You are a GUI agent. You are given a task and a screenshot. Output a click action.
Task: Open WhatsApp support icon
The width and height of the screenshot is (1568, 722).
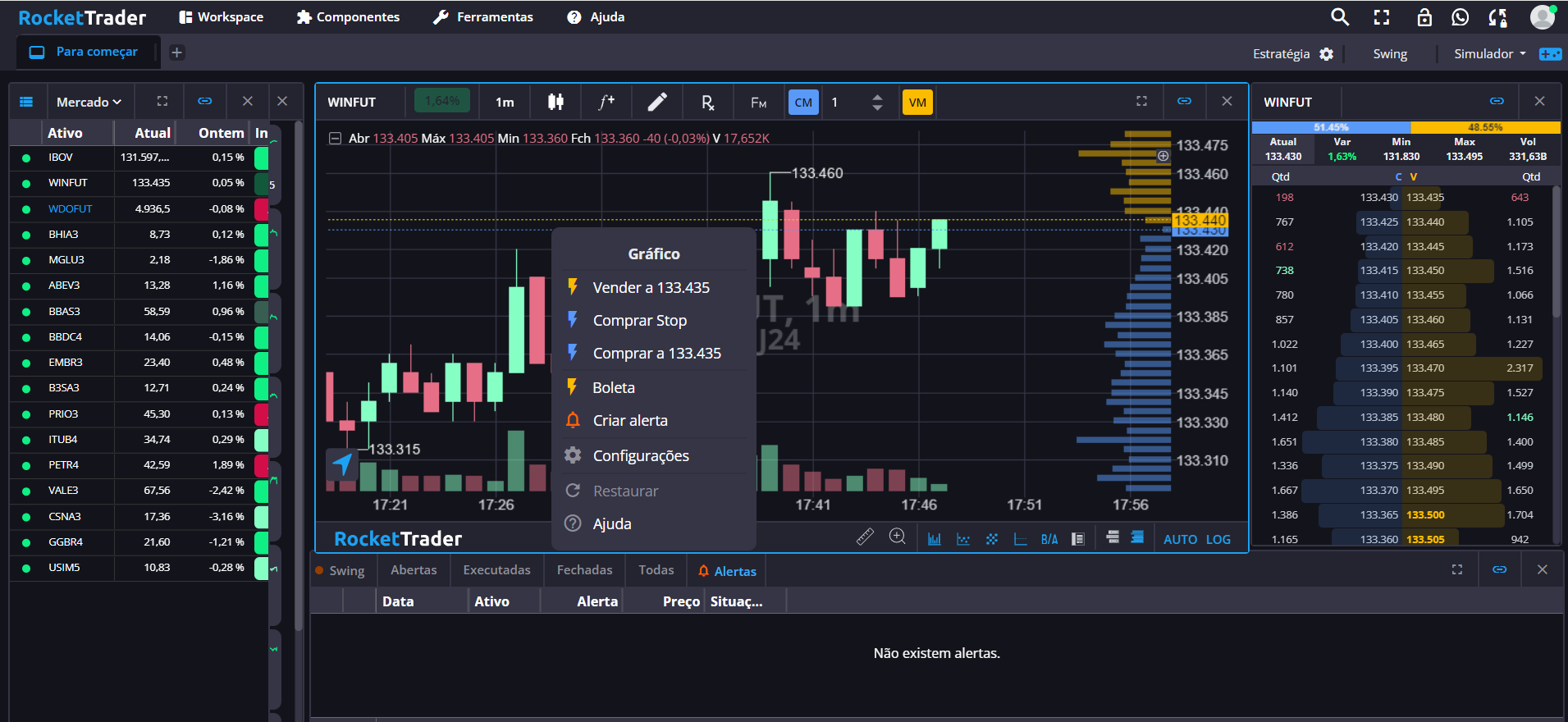pyautogui.click(x=1461, y=17)
